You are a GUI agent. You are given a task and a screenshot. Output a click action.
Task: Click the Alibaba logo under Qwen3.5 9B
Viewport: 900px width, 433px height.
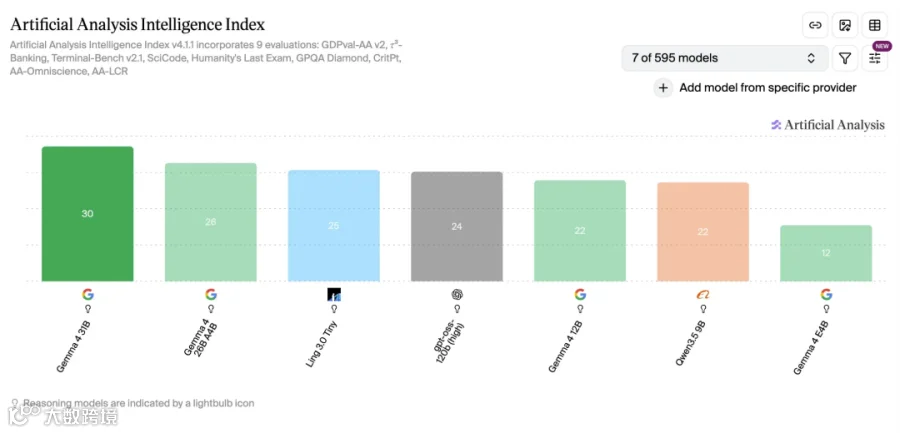point(703,295)
